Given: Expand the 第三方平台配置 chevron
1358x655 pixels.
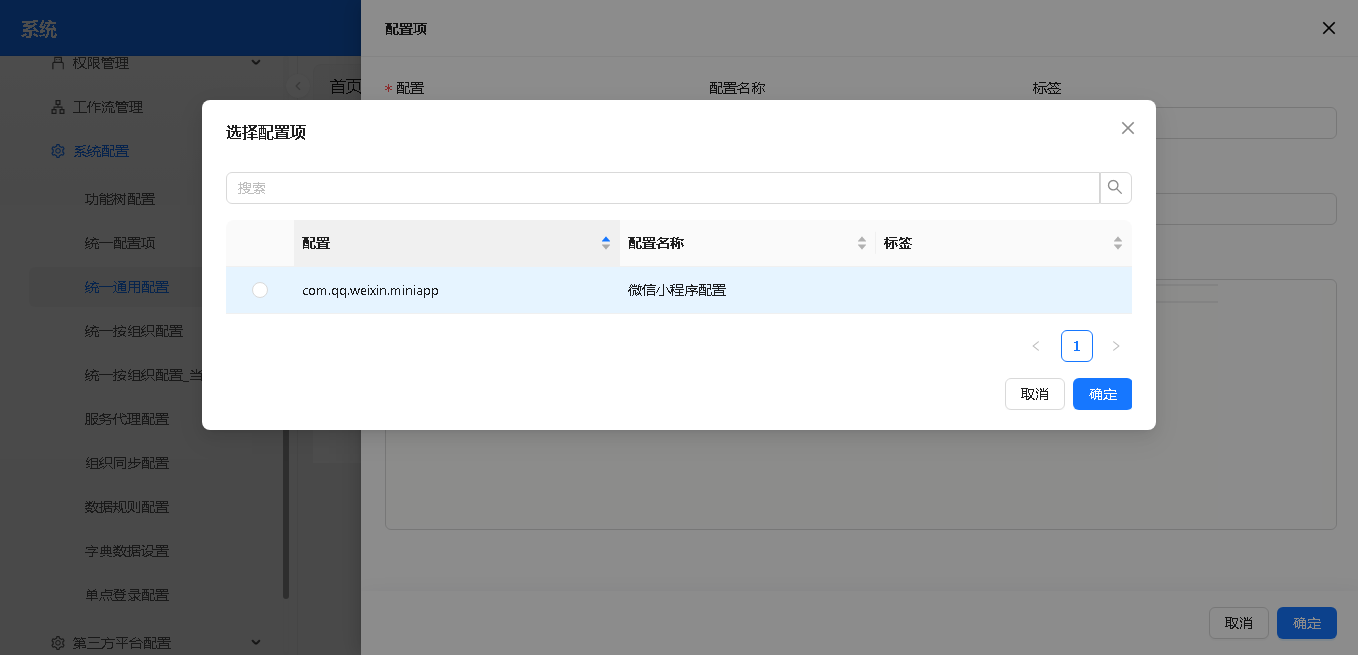Looking at the screenshot, I should pyautogui.click(x=256, y=642).
